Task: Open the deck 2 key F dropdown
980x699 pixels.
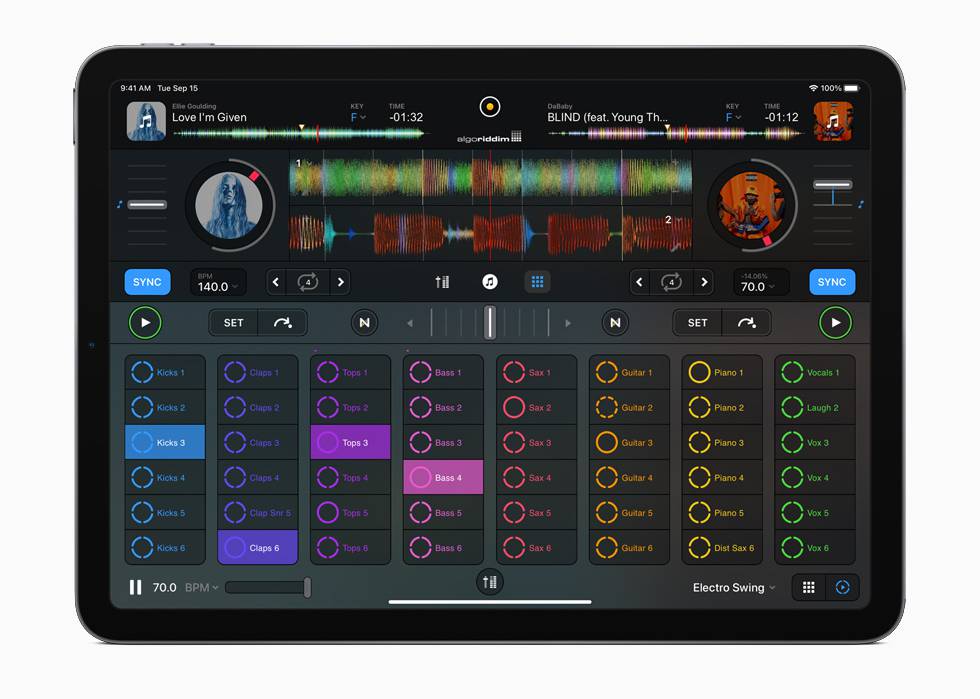Action: 733,117
